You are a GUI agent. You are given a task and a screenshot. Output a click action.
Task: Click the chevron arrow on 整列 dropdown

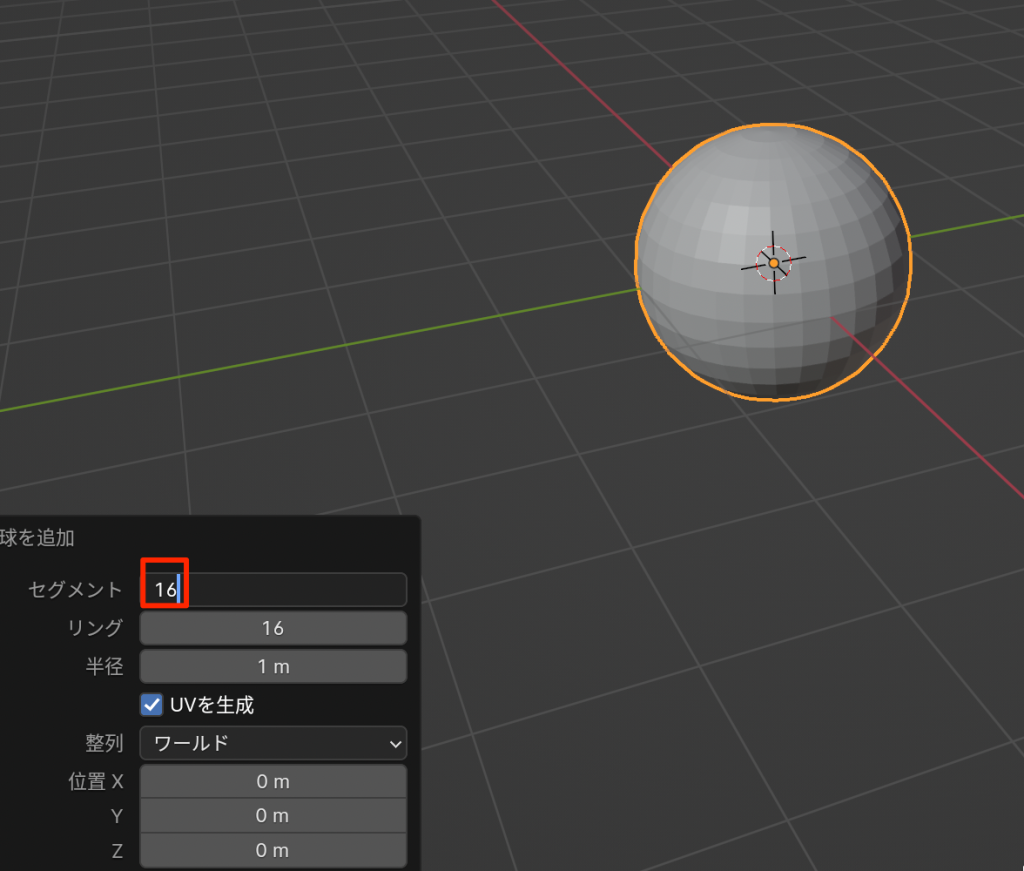(x=393, y=744)
